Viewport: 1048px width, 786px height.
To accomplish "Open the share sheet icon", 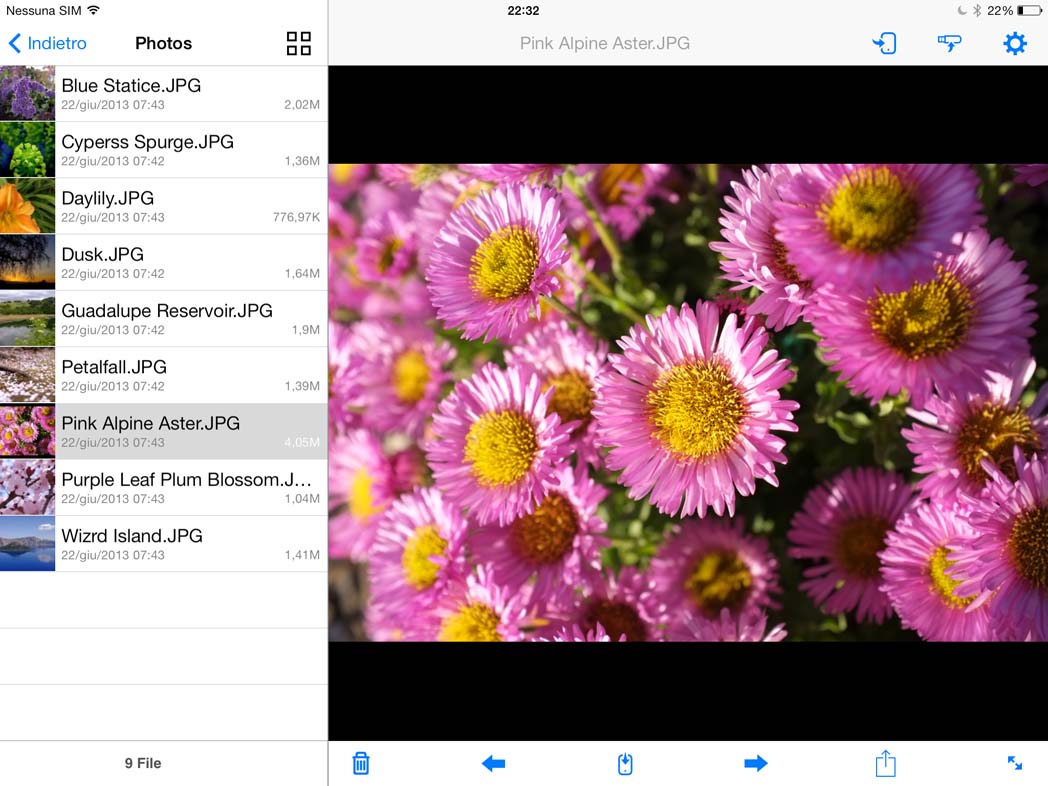I will tap(886, 763).
